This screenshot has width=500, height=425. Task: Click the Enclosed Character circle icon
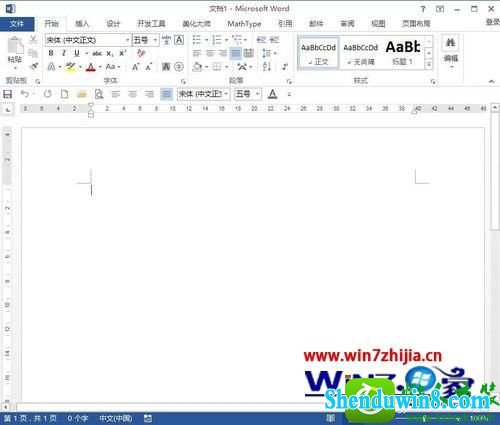click(x=179, y=67)
